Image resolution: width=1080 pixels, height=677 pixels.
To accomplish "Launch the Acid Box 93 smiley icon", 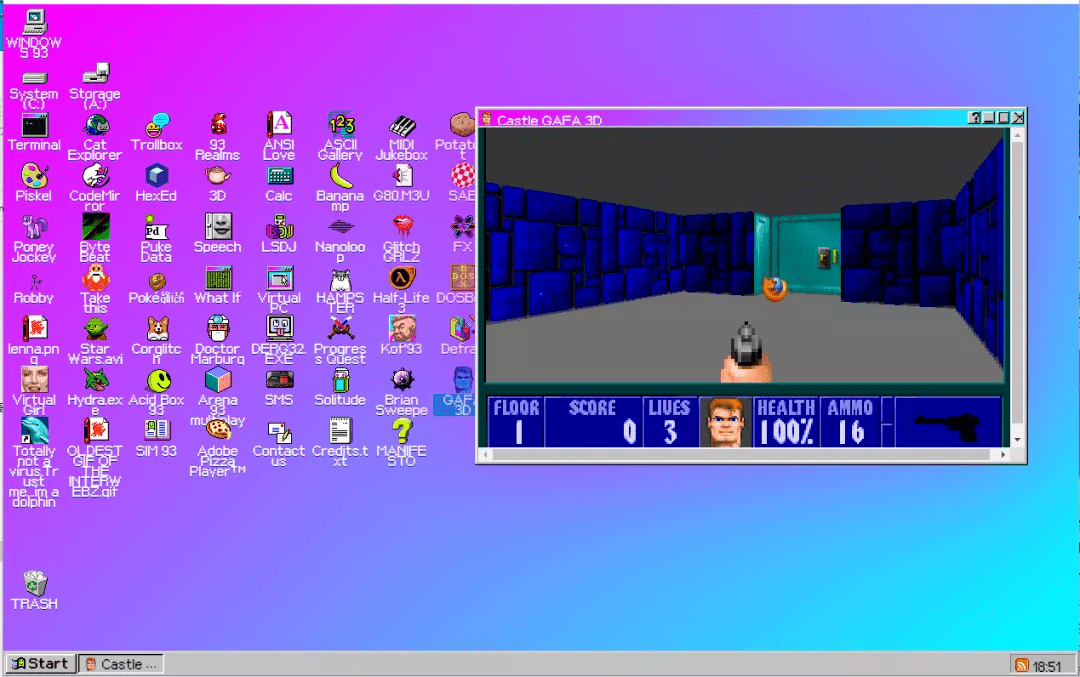I will [157, 381].
